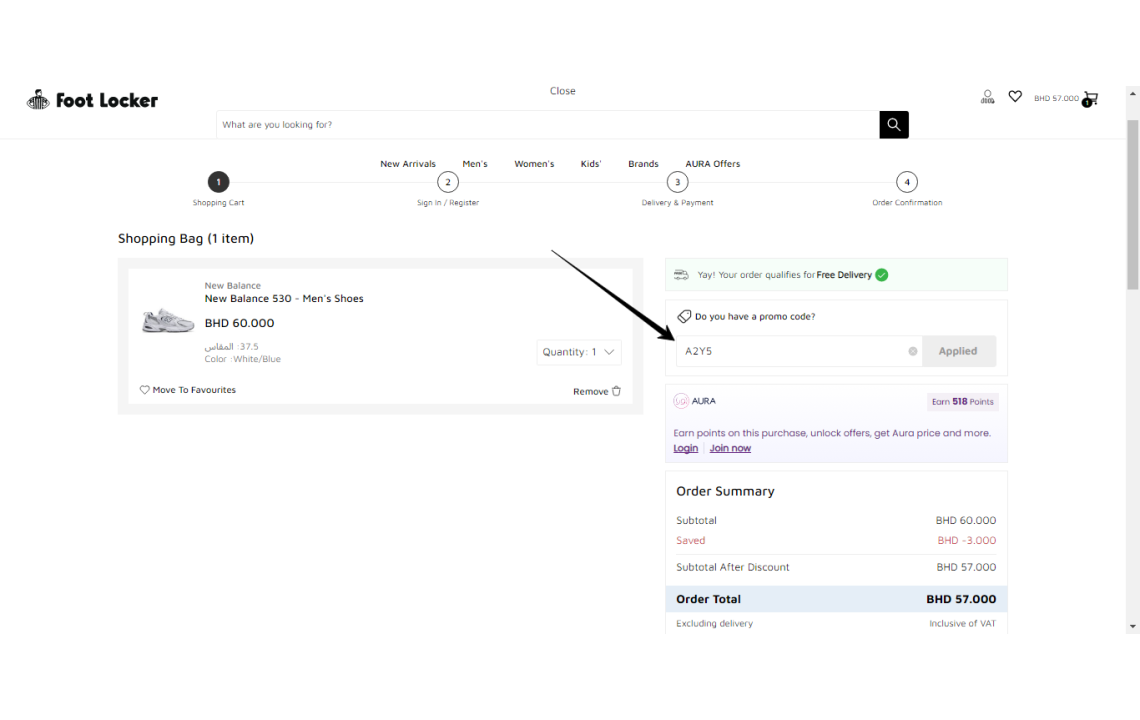Click the Remove link for New Balance 530

pyautogui.click(x=590, y=391)
